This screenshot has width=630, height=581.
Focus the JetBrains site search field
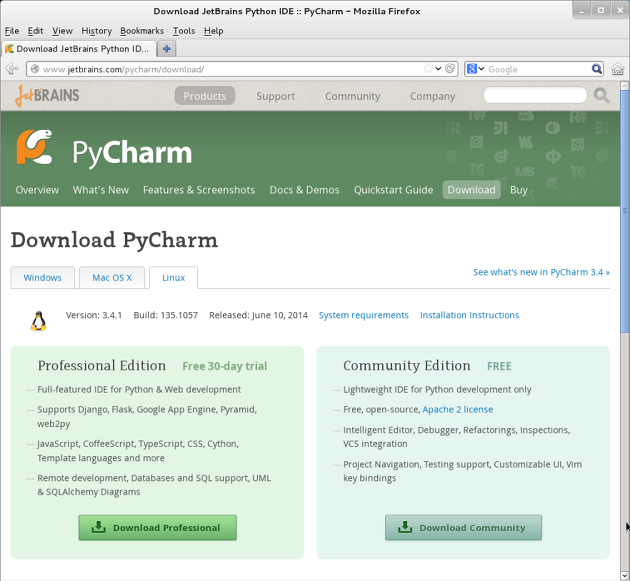[535, 96]
